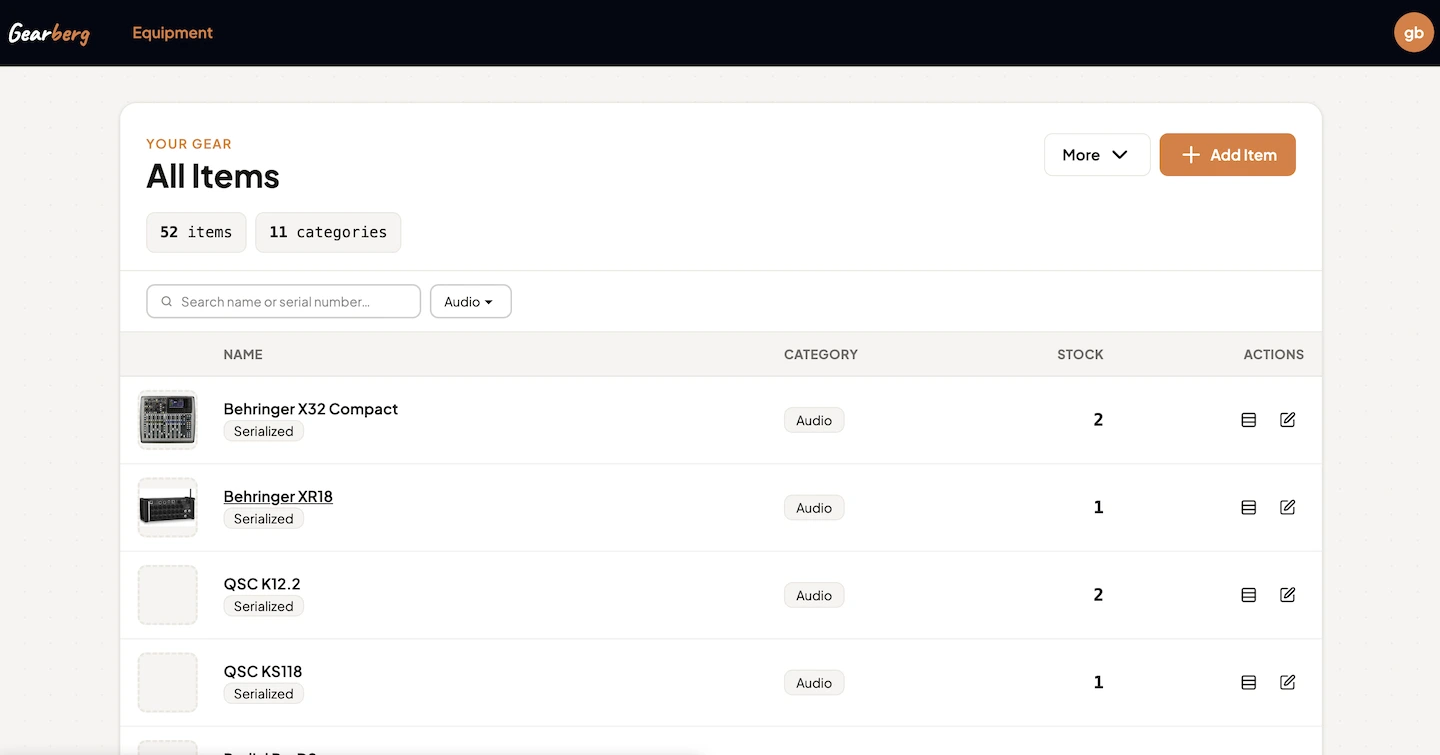Click stock value 2 for QSC K12.2
1440x755 pixels.
[x=1098, y=595]
